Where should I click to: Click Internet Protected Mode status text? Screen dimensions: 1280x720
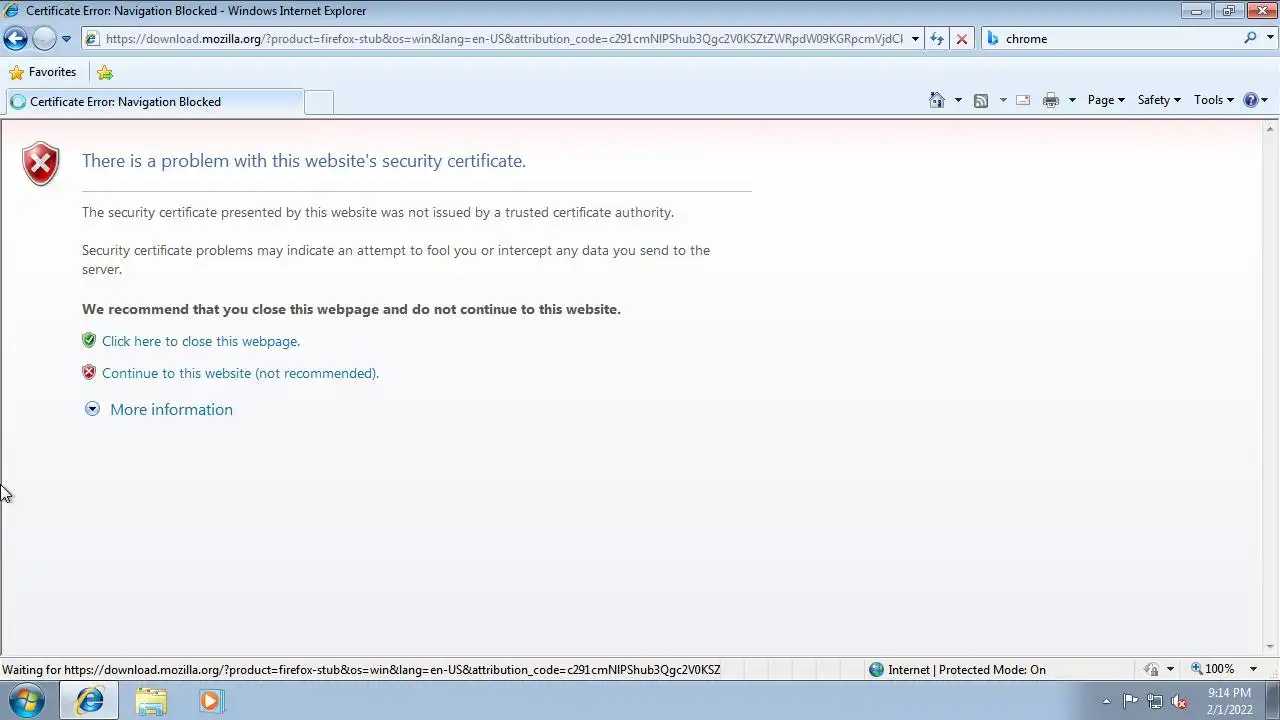coord(967,670)
